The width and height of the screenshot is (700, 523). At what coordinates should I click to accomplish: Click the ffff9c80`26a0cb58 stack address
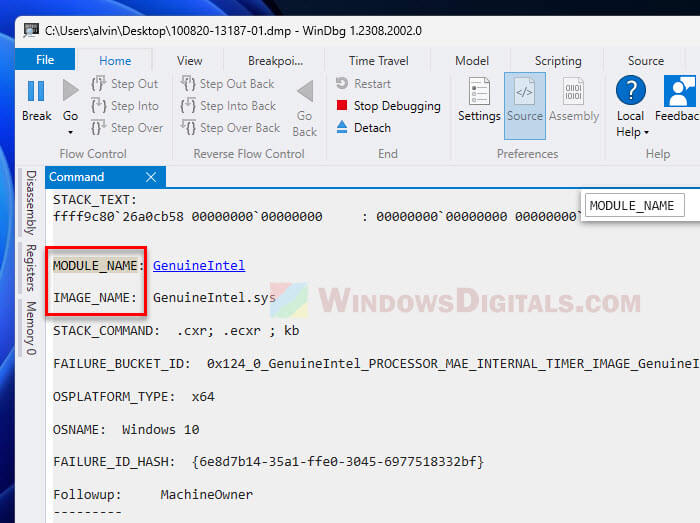point(118,217)
